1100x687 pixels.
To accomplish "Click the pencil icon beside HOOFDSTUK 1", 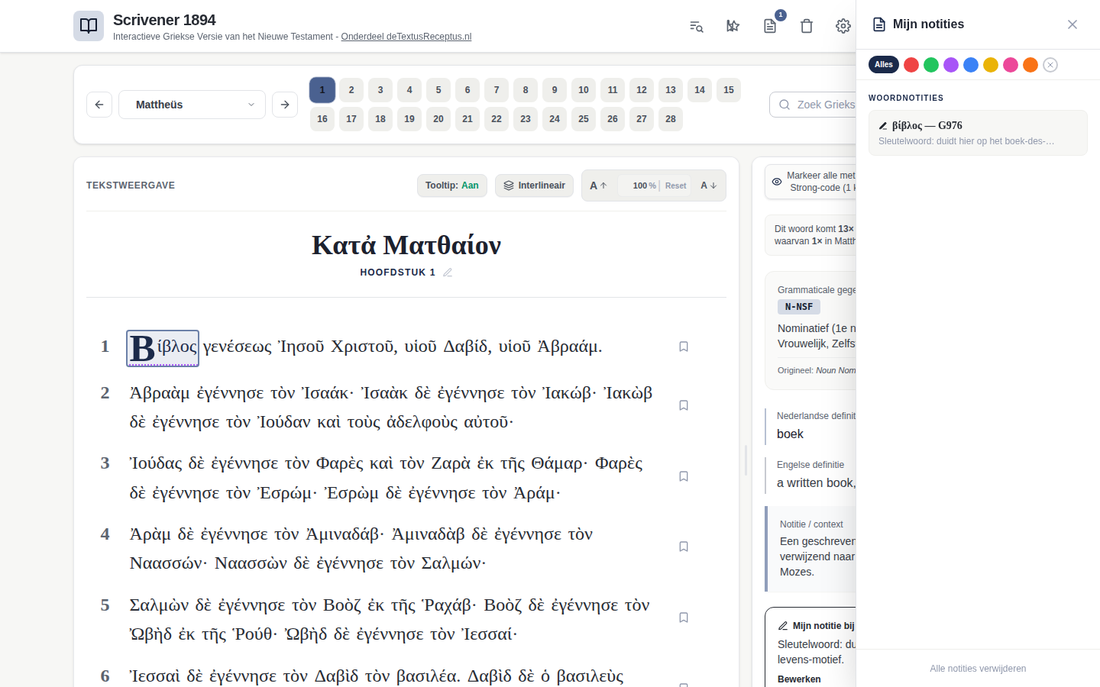I will pyautogui.click(x=448, y=272).
